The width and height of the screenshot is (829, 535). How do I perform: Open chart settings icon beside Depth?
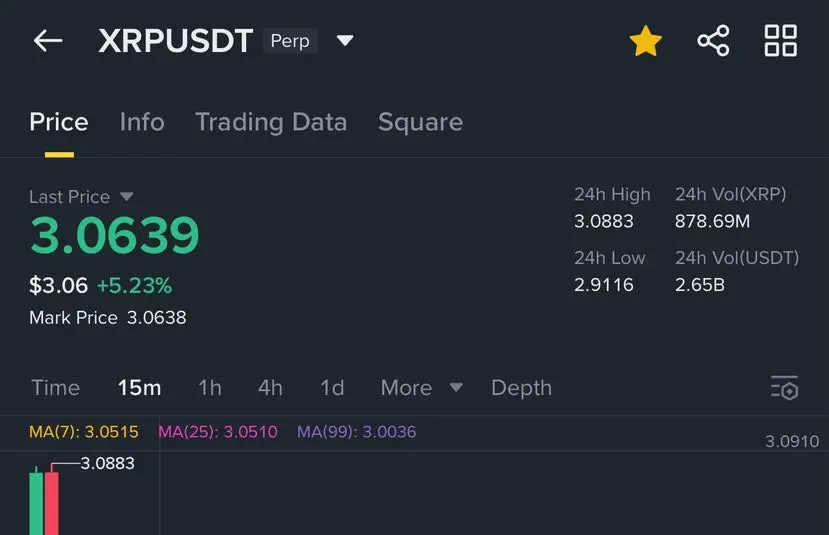(785, 388)
